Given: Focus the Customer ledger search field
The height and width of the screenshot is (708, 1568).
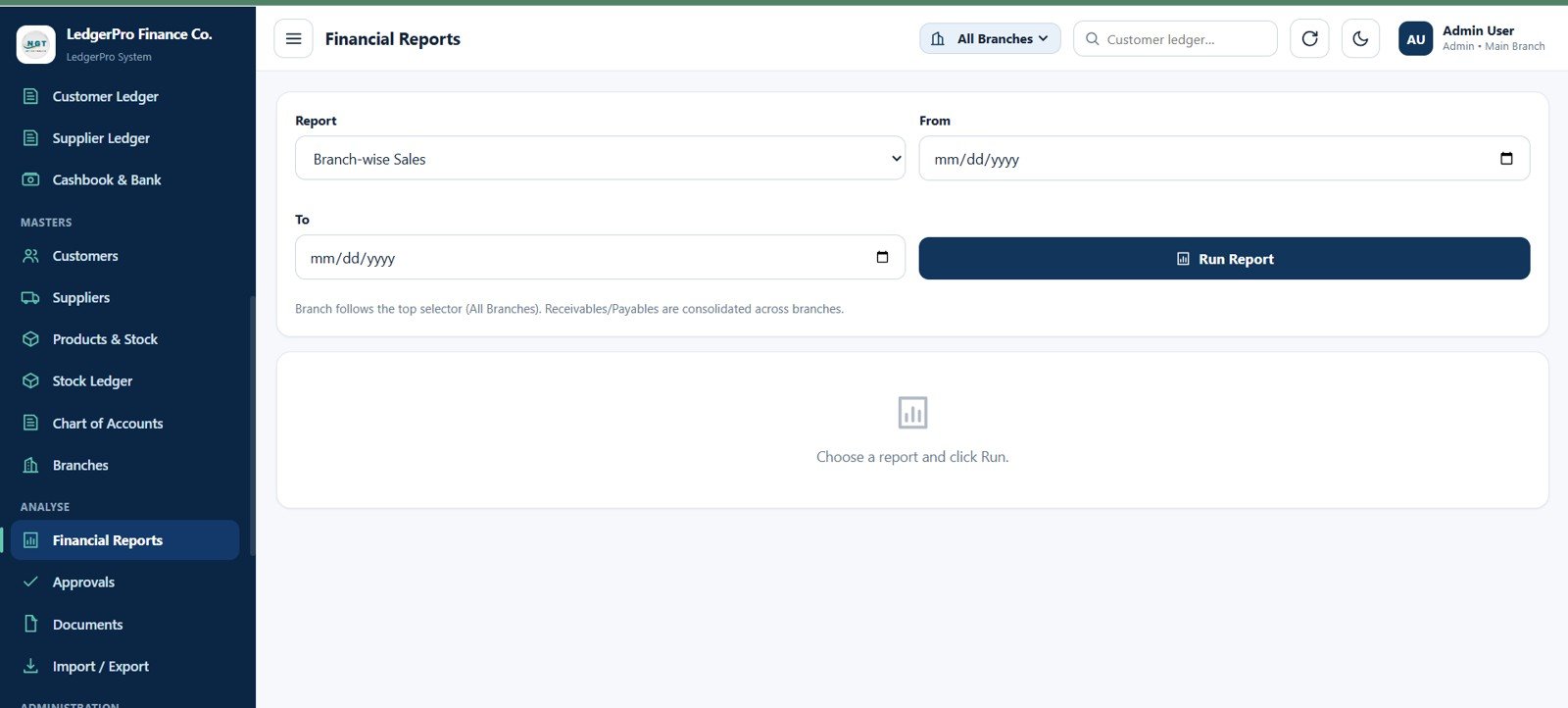Looking at the screenshot, I should [x=1175, y=39].
